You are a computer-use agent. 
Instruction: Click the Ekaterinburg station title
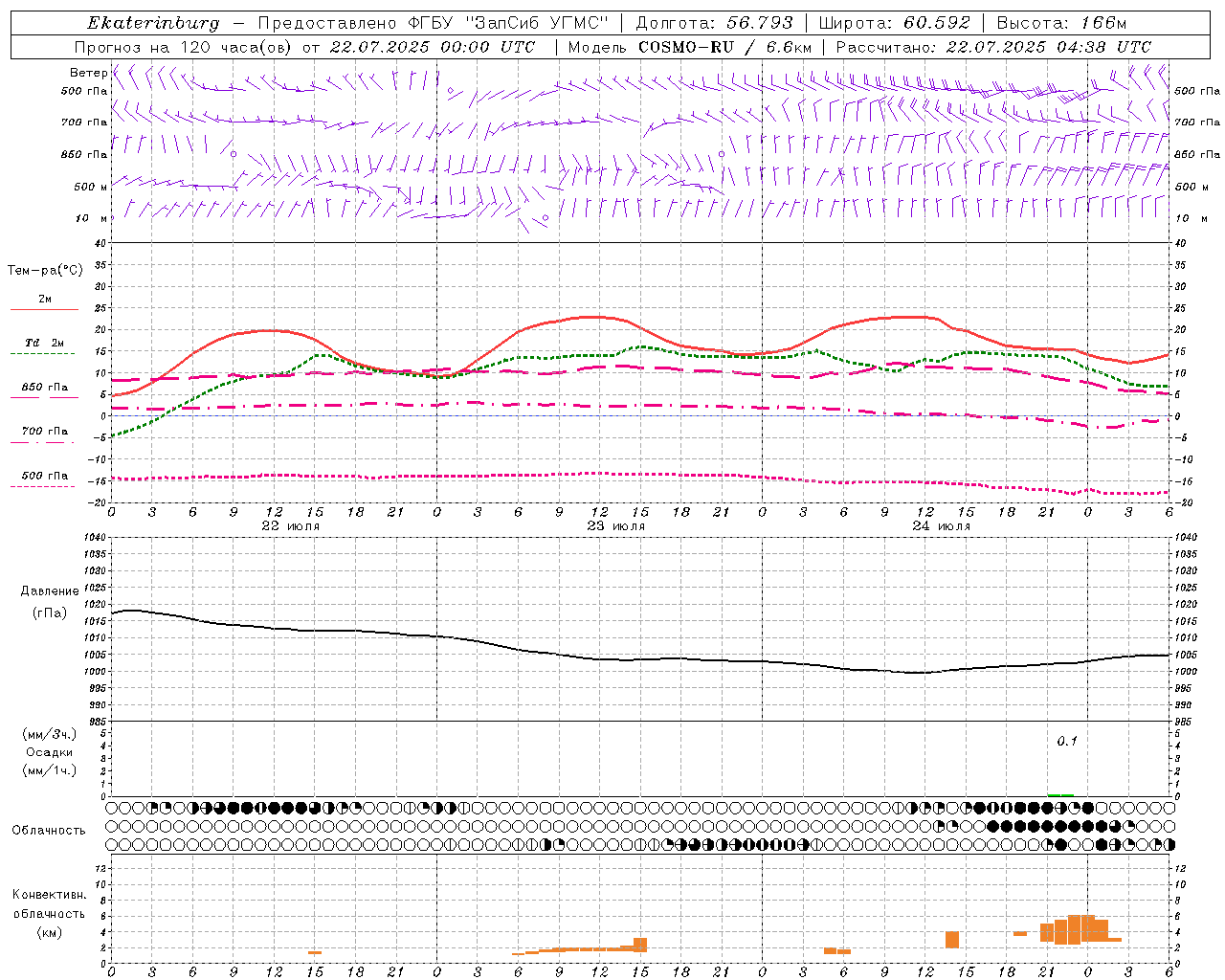click(x=153, y=23)
